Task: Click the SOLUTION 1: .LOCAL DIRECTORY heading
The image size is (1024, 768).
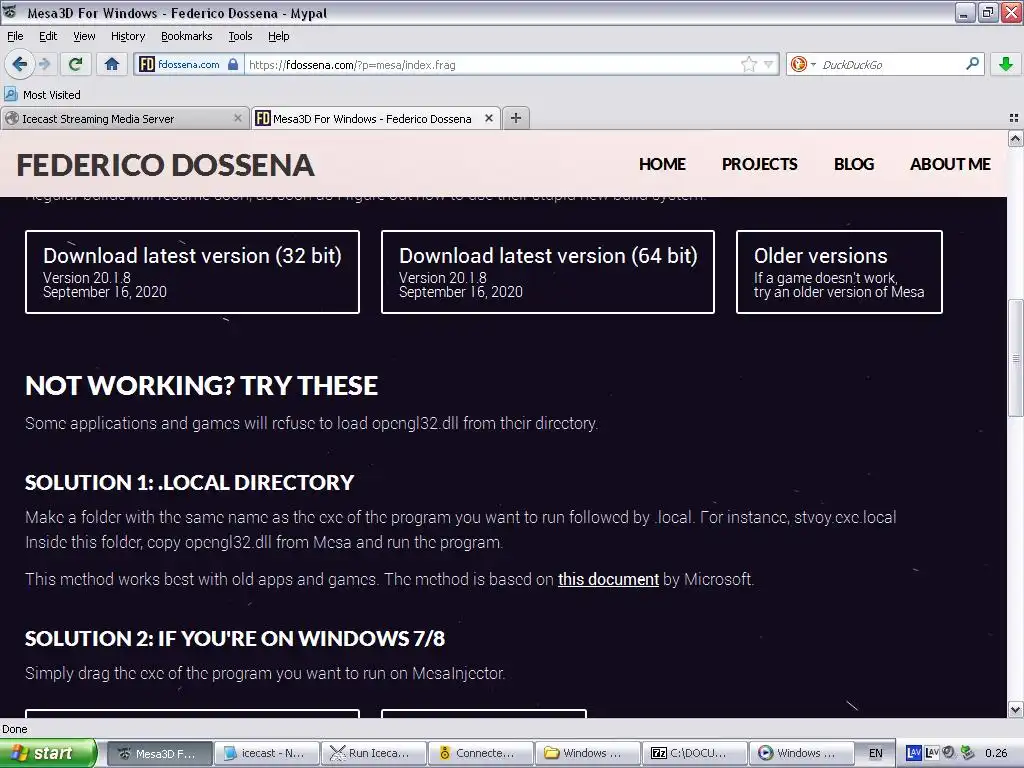Action: coord(189,483)
